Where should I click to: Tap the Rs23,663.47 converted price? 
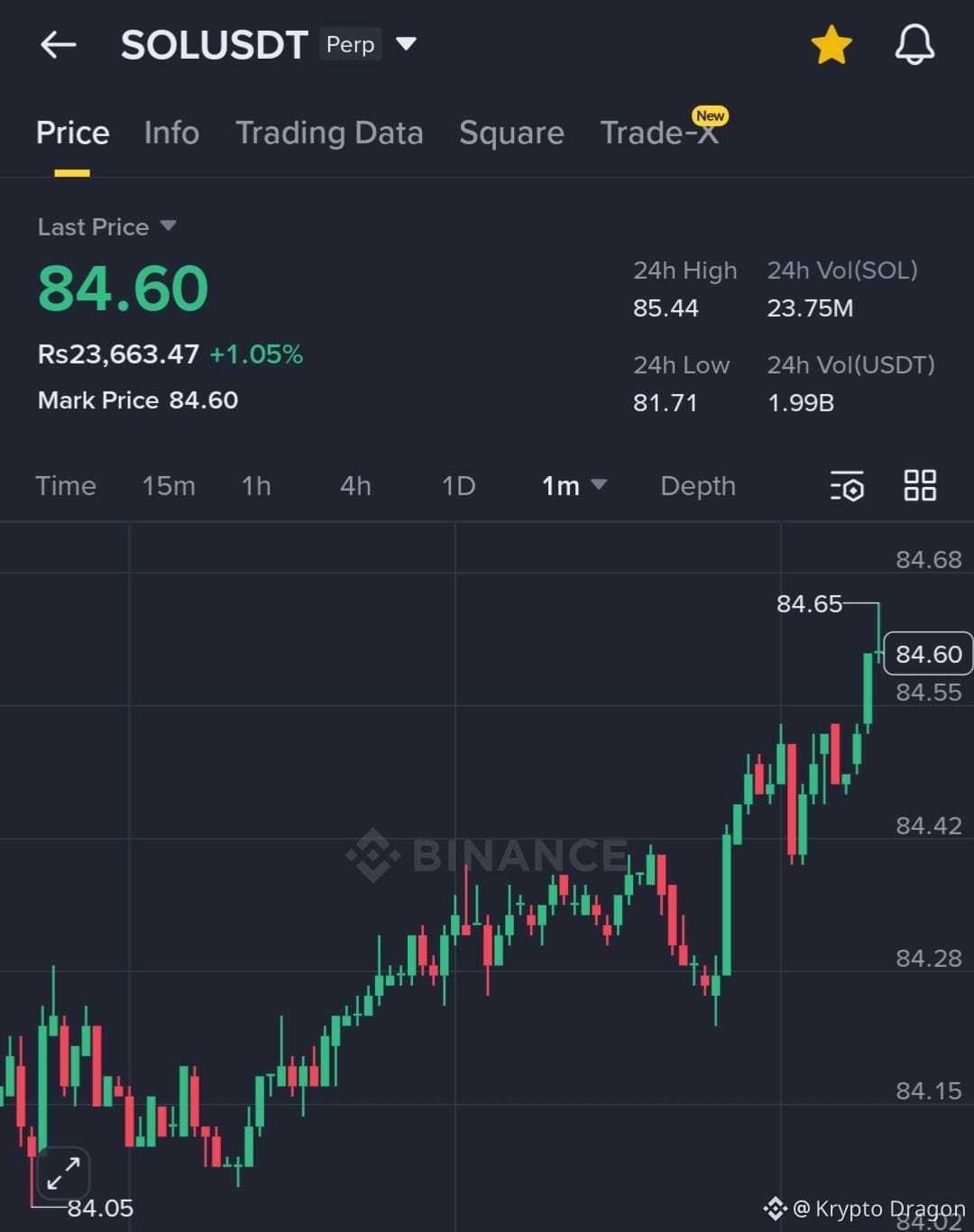coord(118,354)
